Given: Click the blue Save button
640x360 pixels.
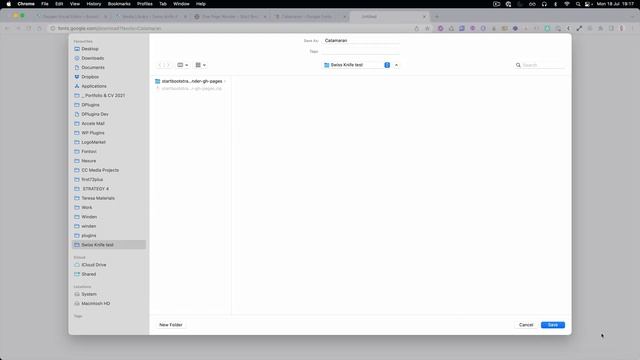Looking at the screenshot, I should tap(553, 325).
